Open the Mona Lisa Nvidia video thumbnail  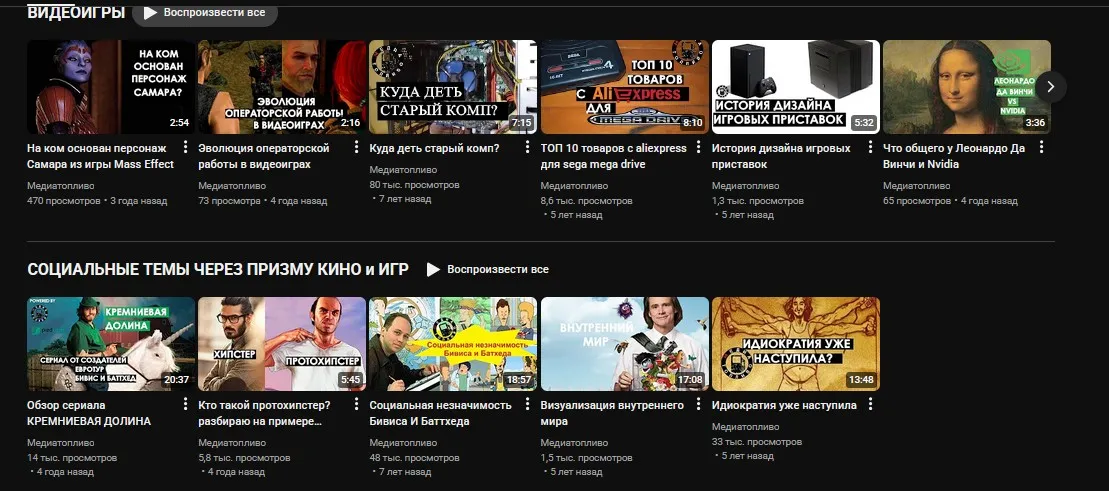(967, 87)
